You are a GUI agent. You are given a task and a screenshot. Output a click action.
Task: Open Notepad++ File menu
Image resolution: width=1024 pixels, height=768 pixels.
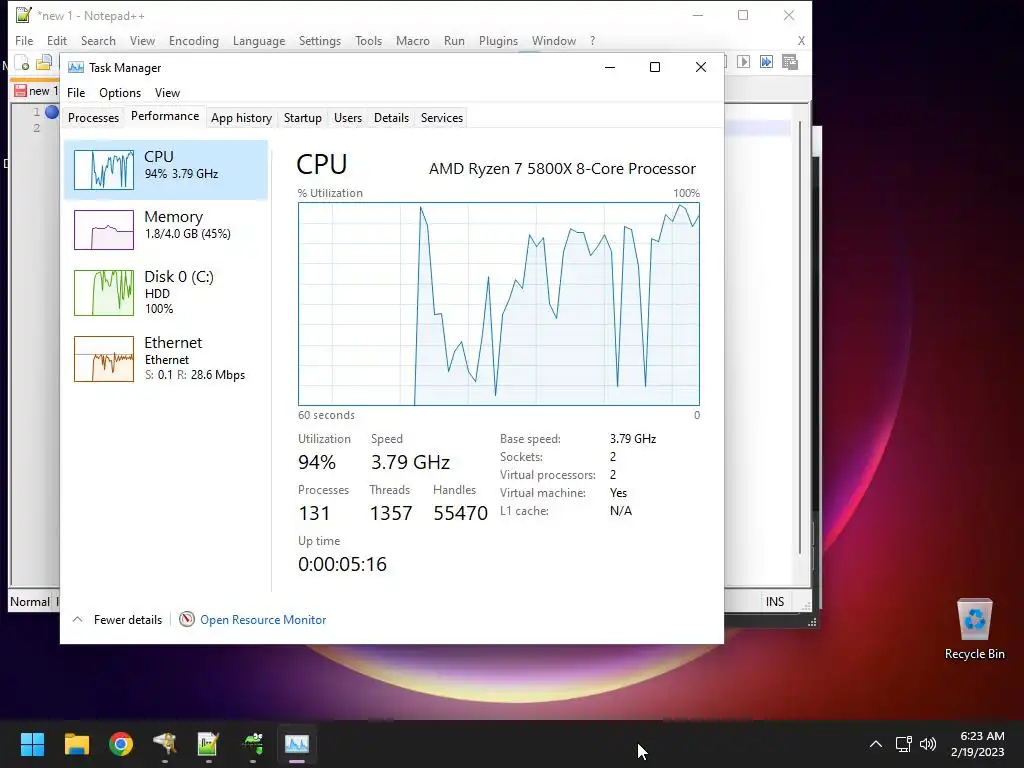point(24,40)
